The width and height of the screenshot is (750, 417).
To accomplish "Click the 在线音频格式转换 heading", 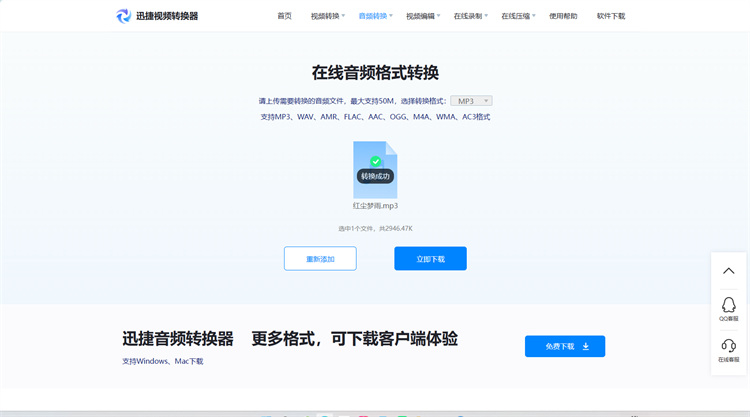I will (375, 73).
